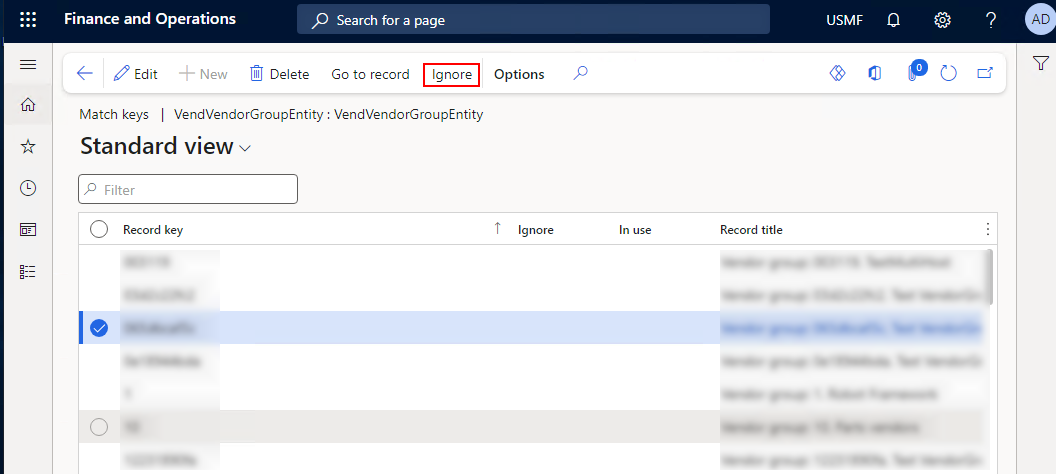
Task: Sort by Record key column header
Action: click(x=153, y=230)
